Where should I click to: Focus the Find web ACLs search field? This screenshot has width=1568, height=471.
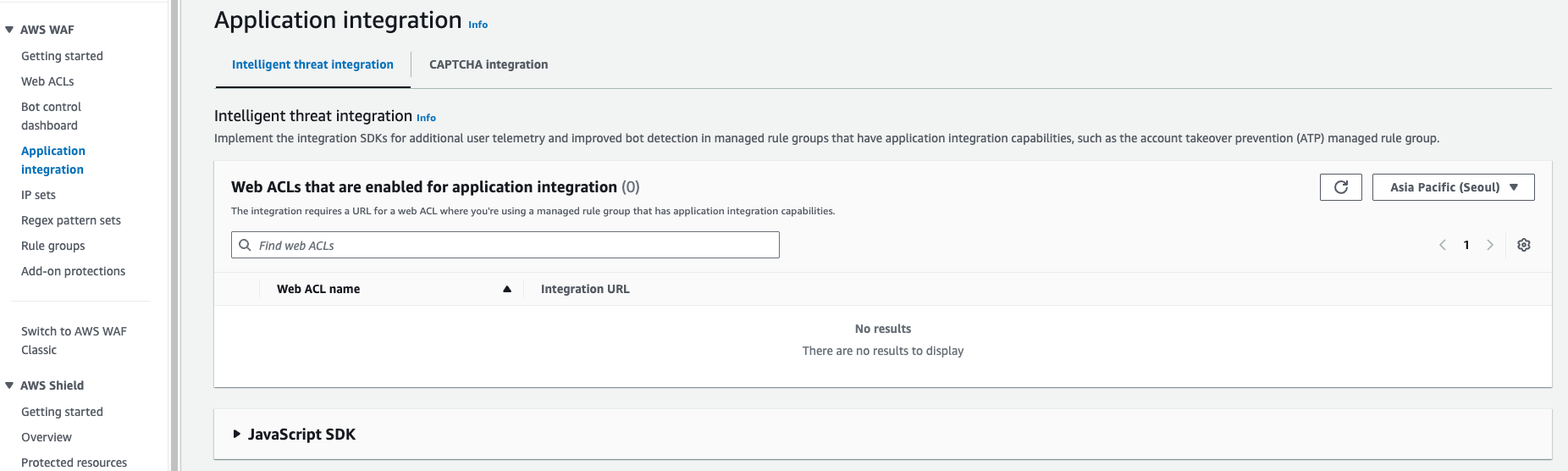(505, 245)
